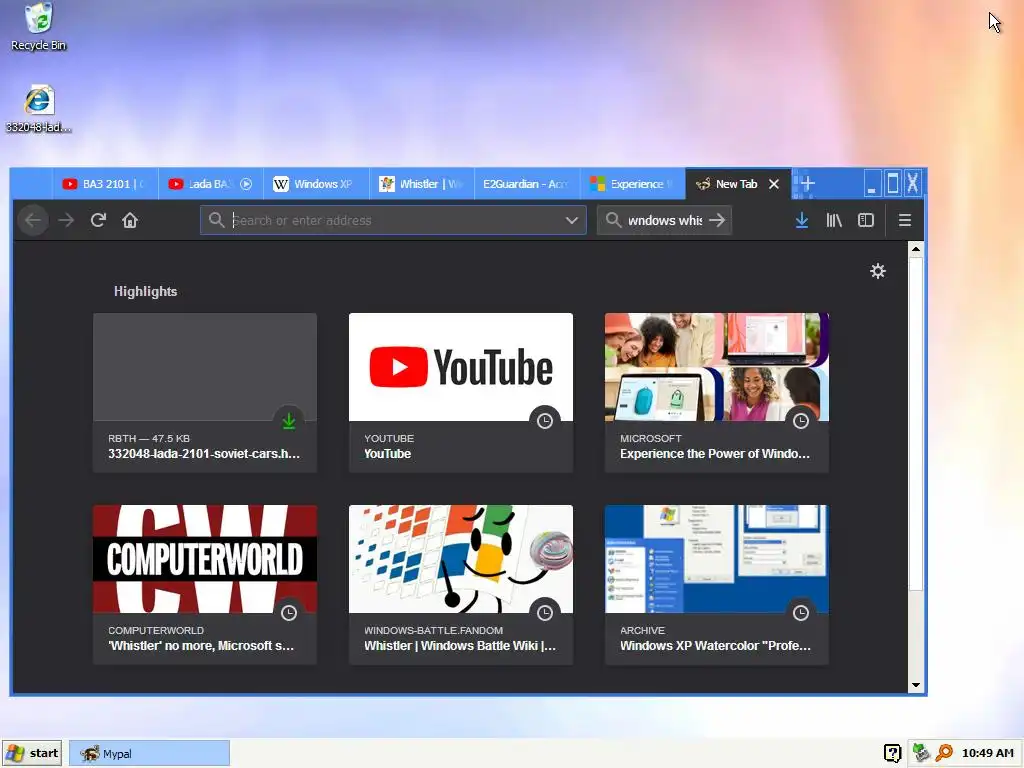Click the history clock badge on Whistler wiki card
The height and width of the screenshot is (768, 1024).
tap(545, 613)
